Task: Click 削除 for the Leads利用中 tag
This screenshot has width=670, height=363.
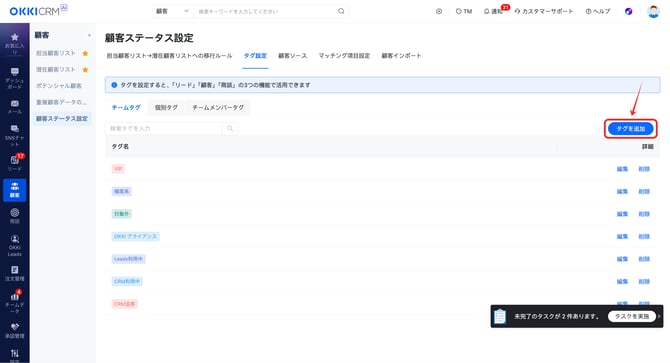Action: pyautogui.click(x=644, y=259)
